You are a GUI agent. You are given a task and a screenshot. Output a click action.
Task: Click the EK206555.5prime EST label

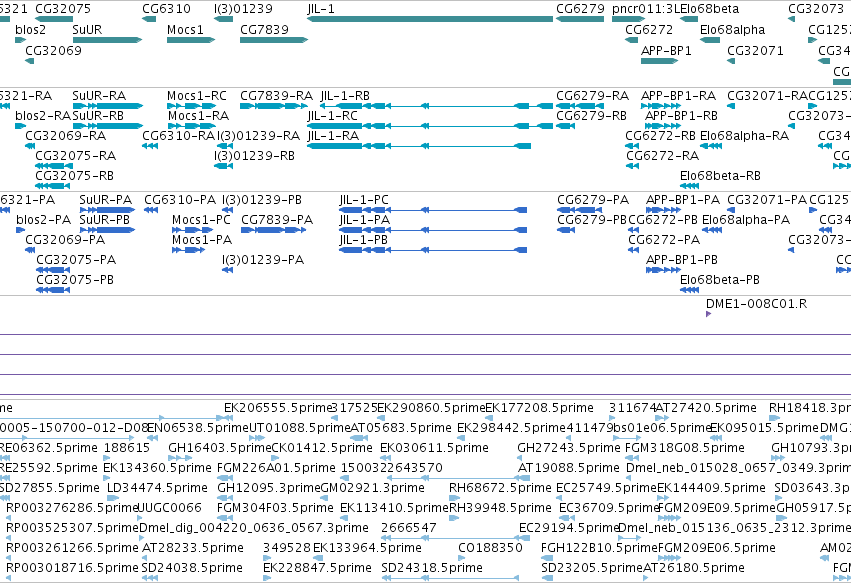[278, 408]
